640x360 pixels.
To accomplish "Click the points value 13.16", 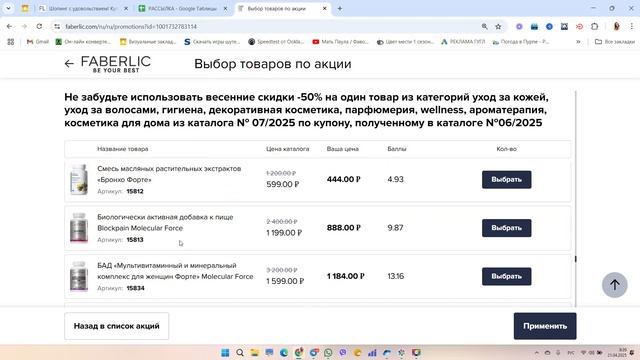I will [x=396, y=276].
